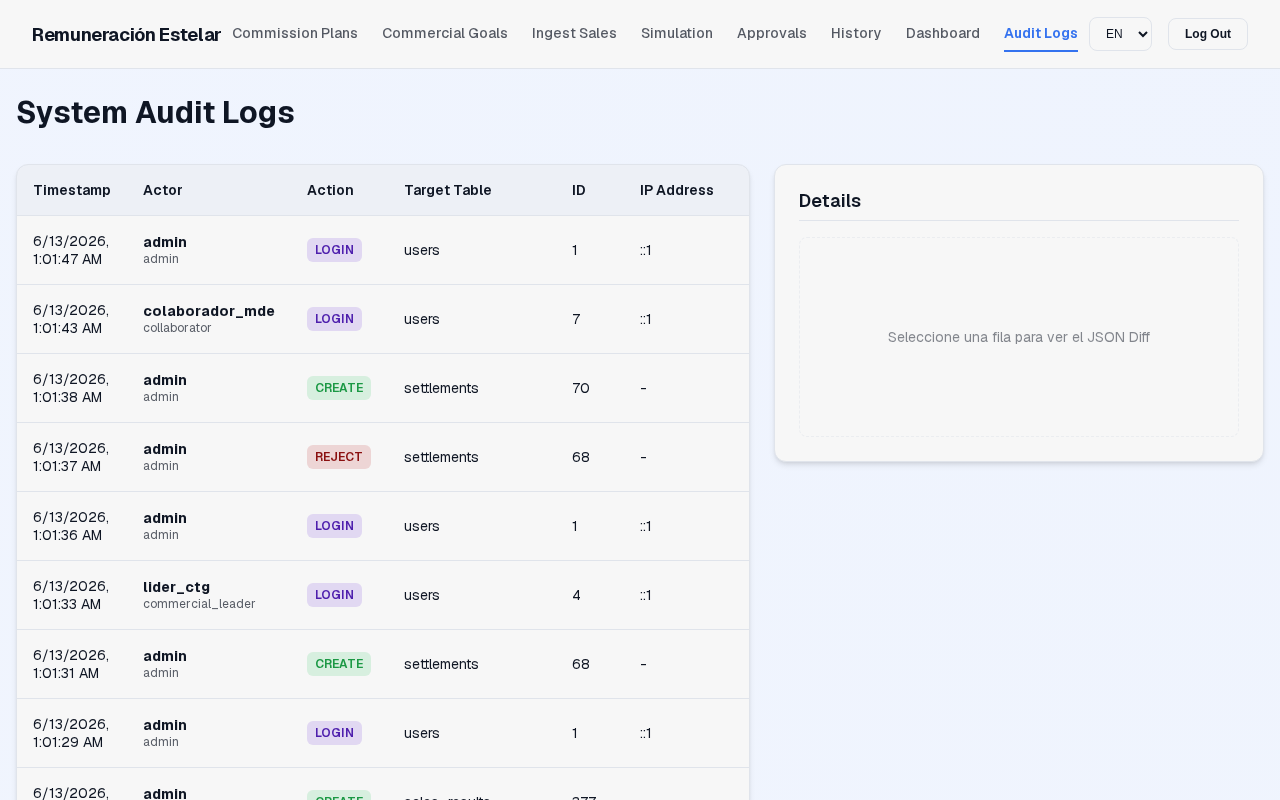Click the CREATE badge for settlements 70
This screenshot has width=1280, height=800.
(x=339, y=388)
